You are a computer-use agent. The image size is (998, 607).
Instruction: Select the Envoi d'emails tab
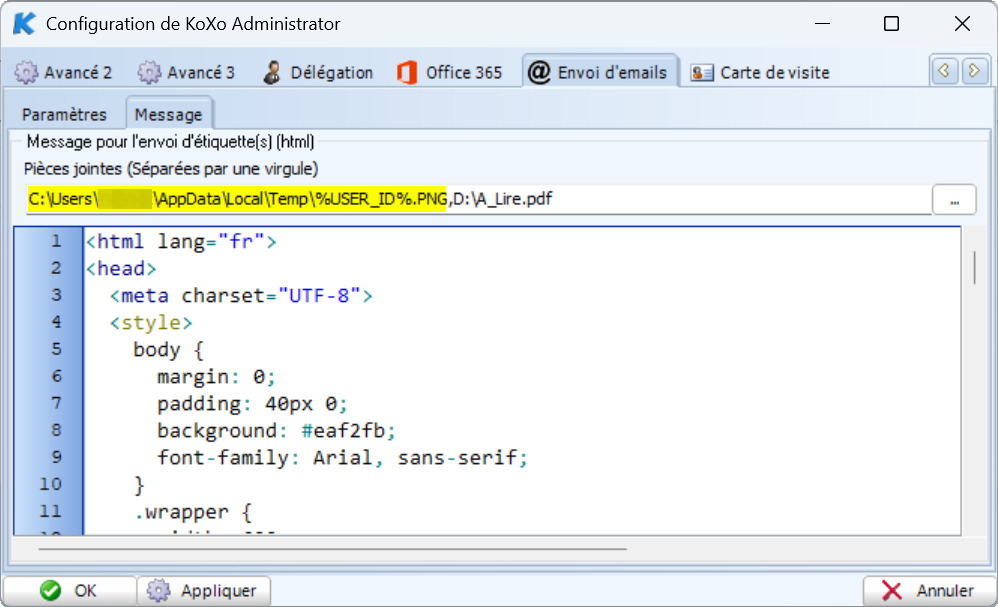pos(600,72)
